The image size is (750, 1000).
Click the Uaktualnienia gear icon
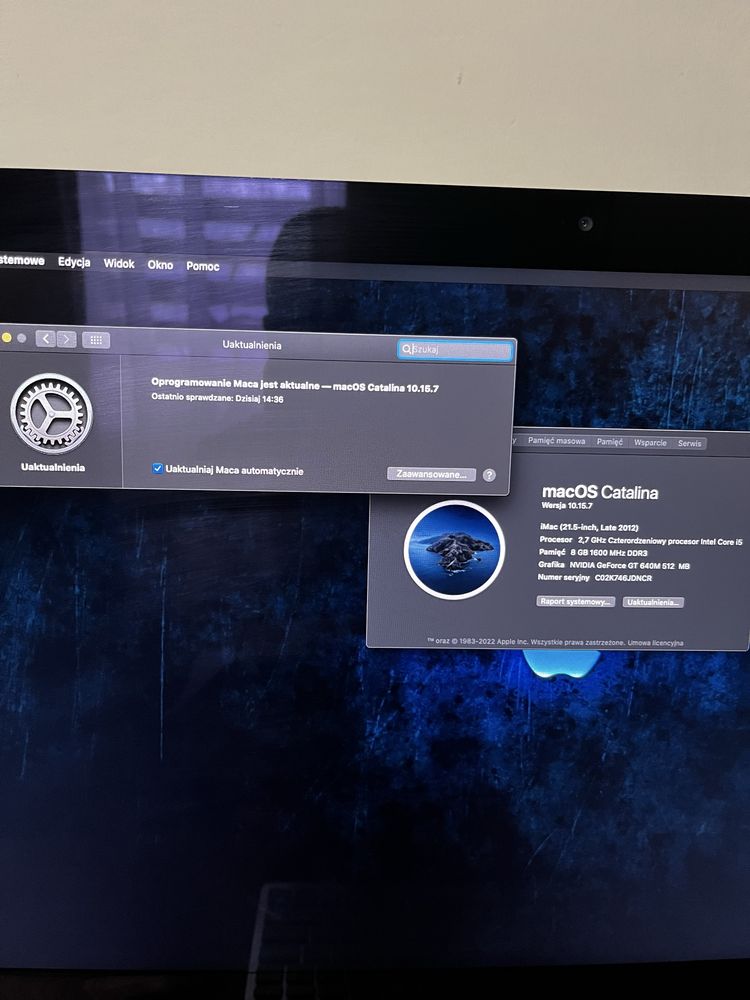tap(51, 414)
